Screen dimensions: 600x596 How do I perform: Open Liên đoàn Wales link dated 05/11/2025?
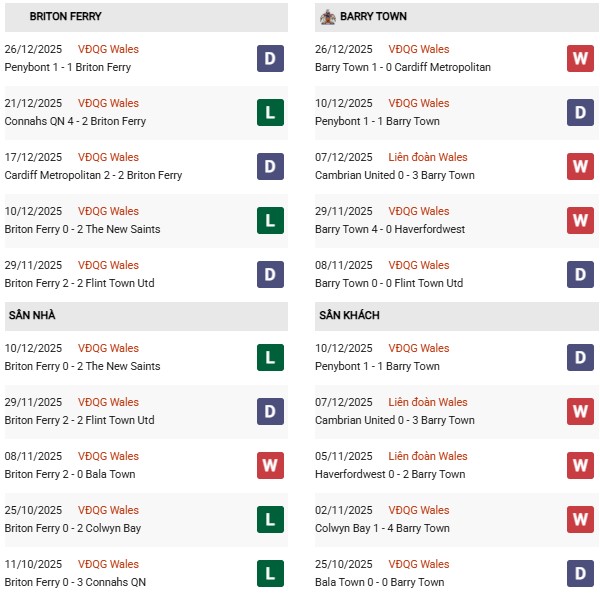427,456
